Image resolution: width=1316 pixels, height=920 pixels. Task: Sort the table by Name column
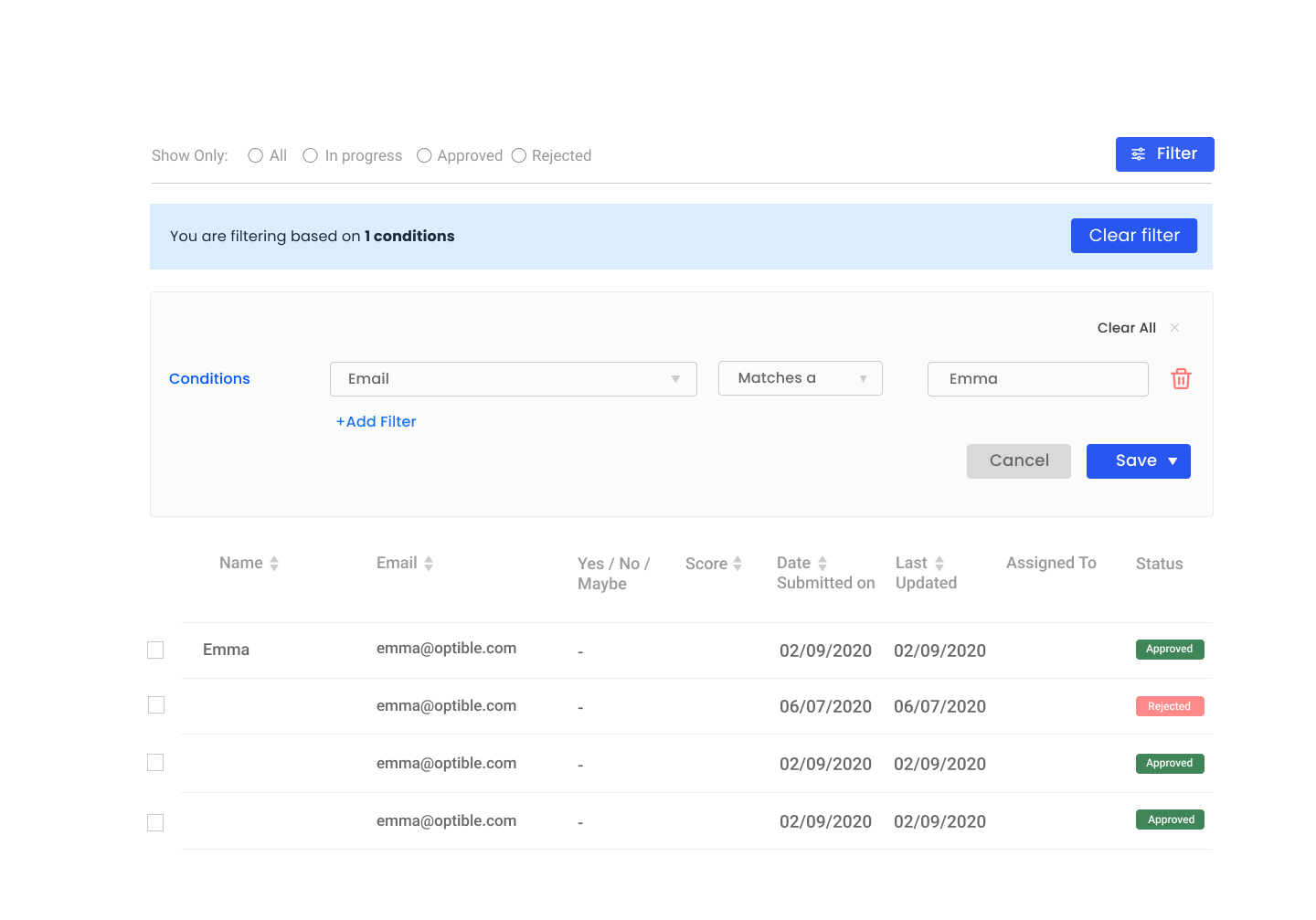point(274,564)
